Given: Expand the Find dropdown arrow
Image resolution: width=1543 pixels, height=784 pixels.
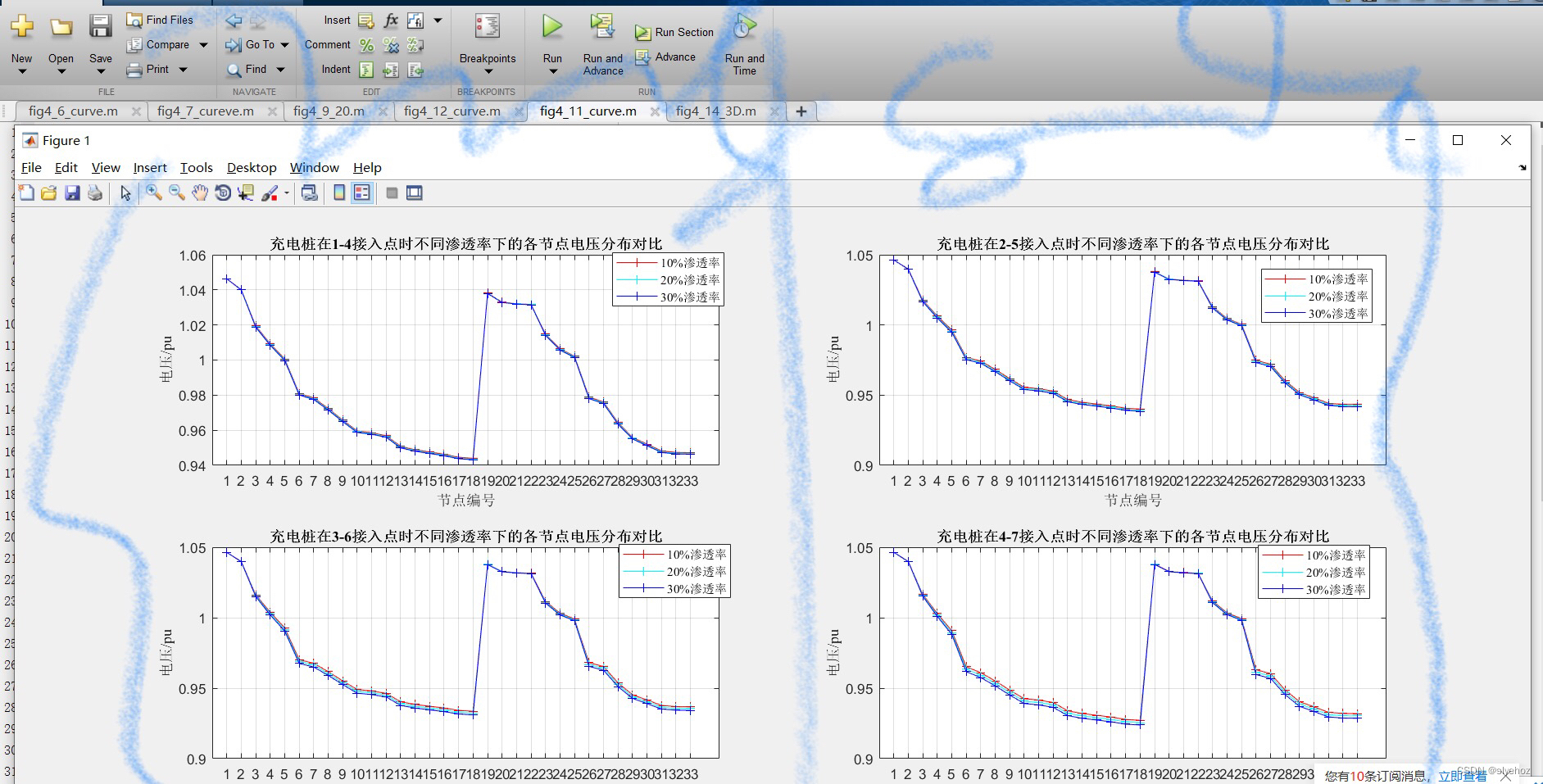Looking at the screenshot, I should tap(280, 70).
